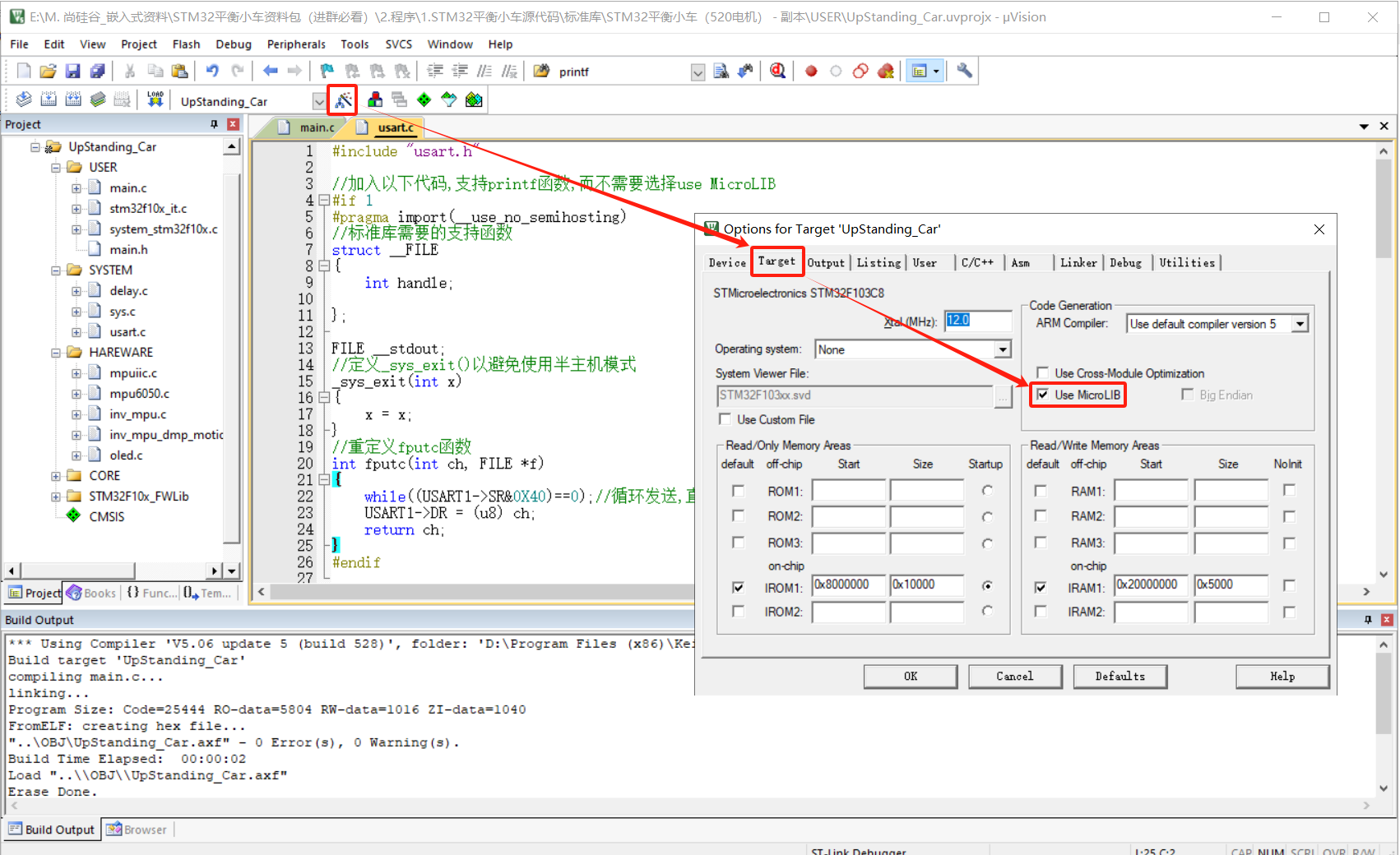1400x855 pixels.
Task: Uncheck the Use MicroLIB checkbox
Action: [x=1043, y=395]
